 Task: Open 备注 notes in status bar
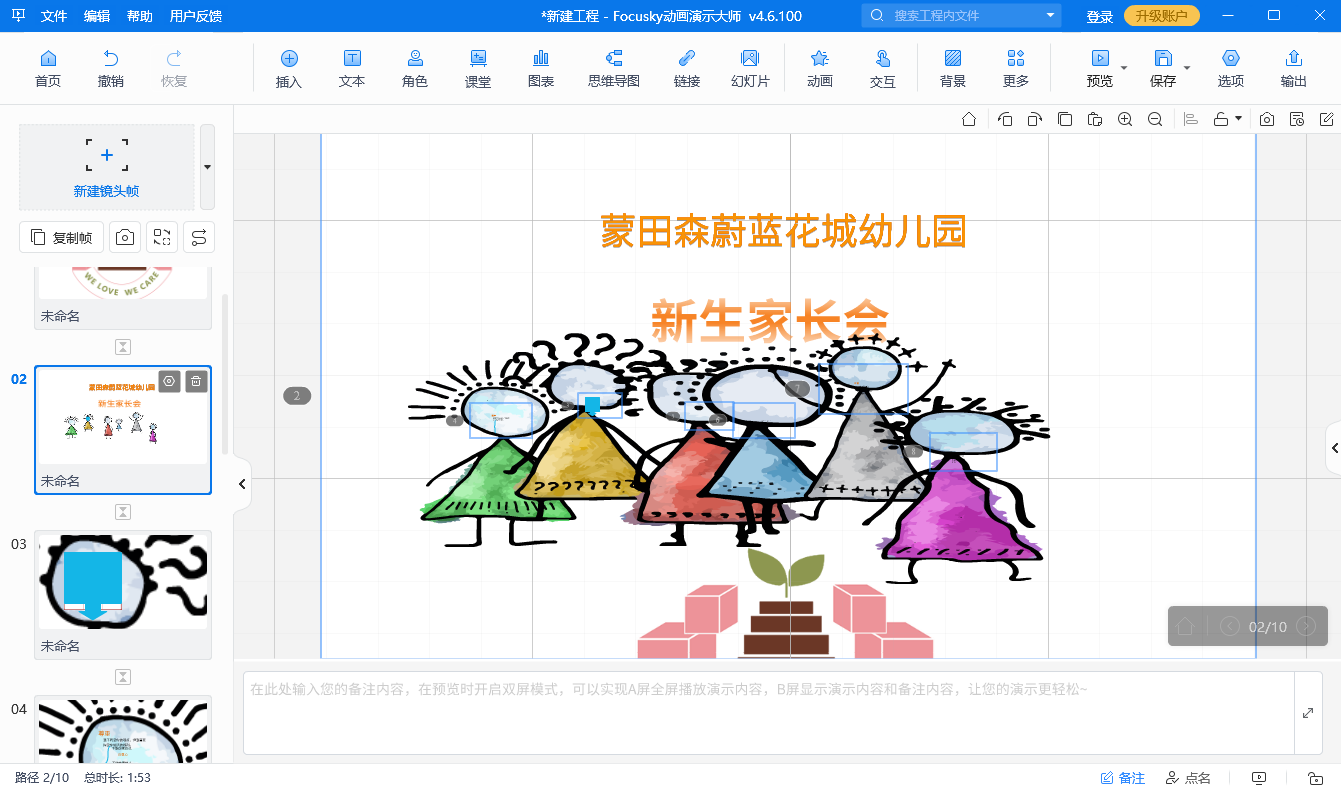pos(1123,777)
